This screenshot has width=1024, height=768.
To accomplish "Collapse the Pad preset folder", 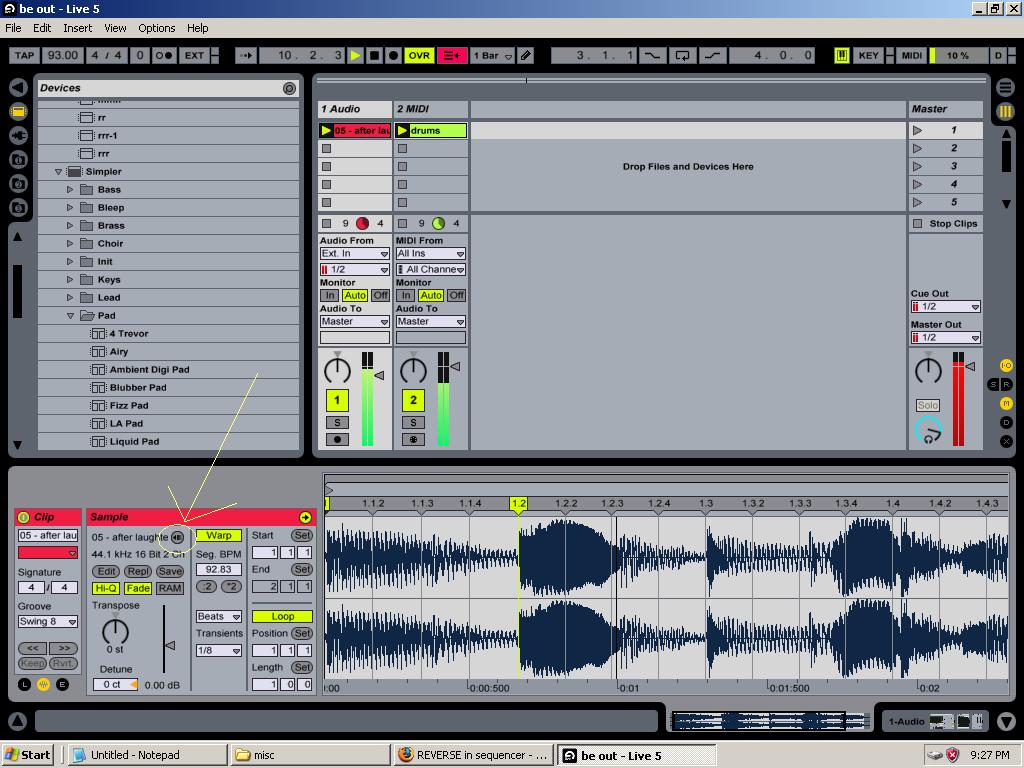I will [70, 315].
